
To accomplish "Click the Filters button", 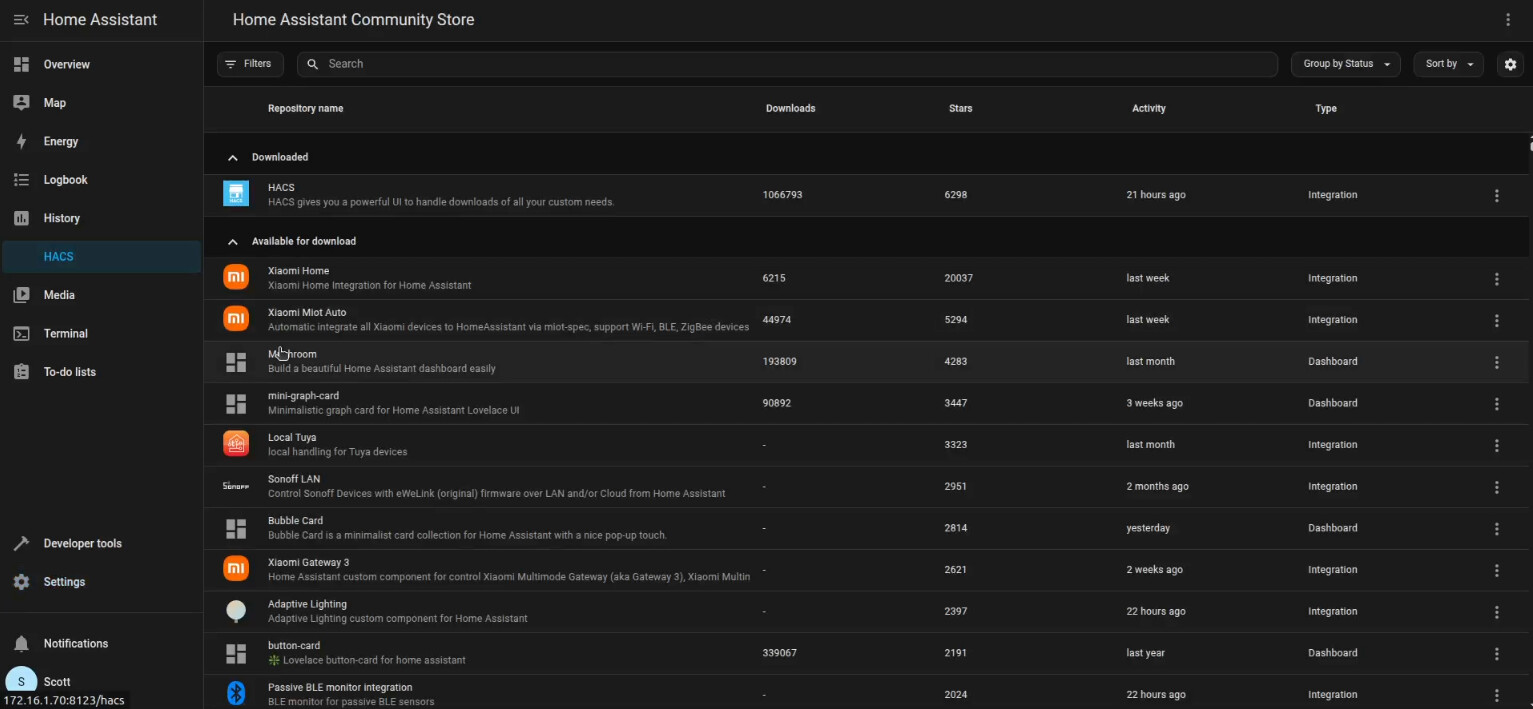I will point(250,64).
